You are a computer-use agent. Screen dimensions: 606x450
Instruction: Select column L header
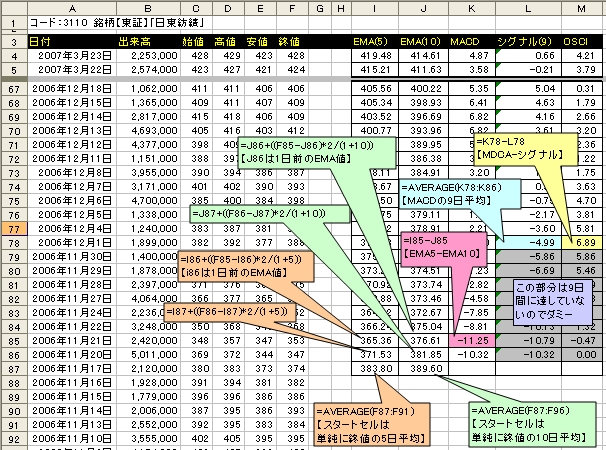tap(528, 8)
